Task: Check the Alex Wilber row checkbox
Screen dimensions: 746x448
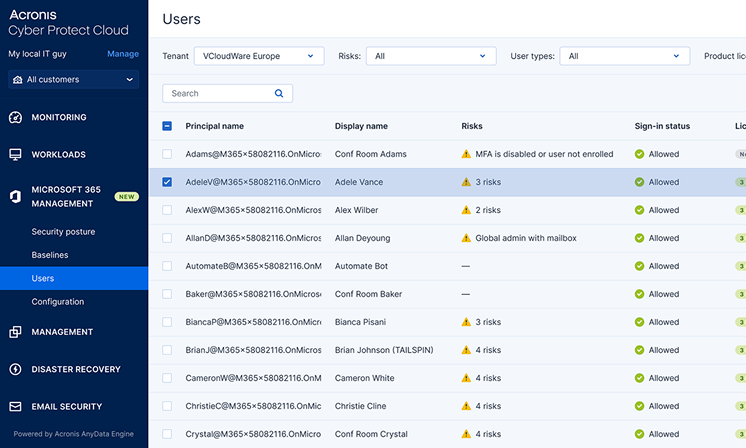Action: (167, 210)
